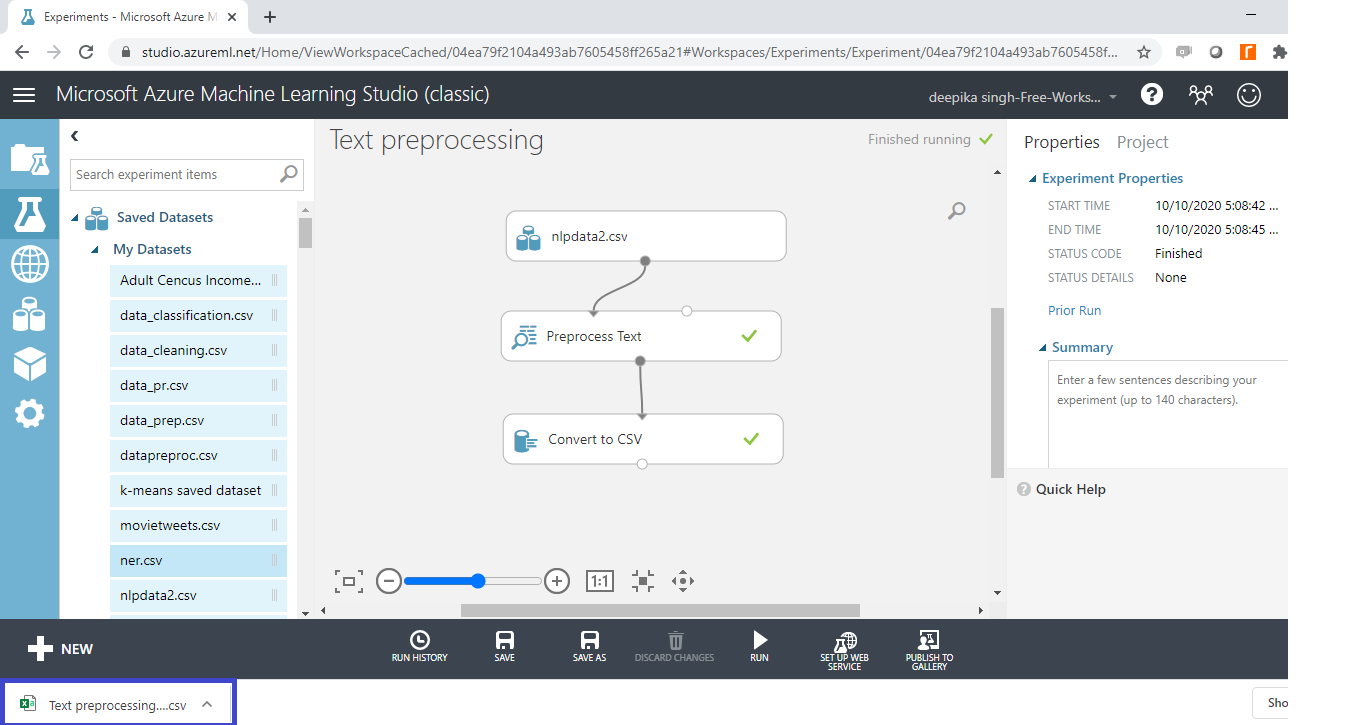Collapse the Summary section
1360x725 pixels.
pos(1043,348)
